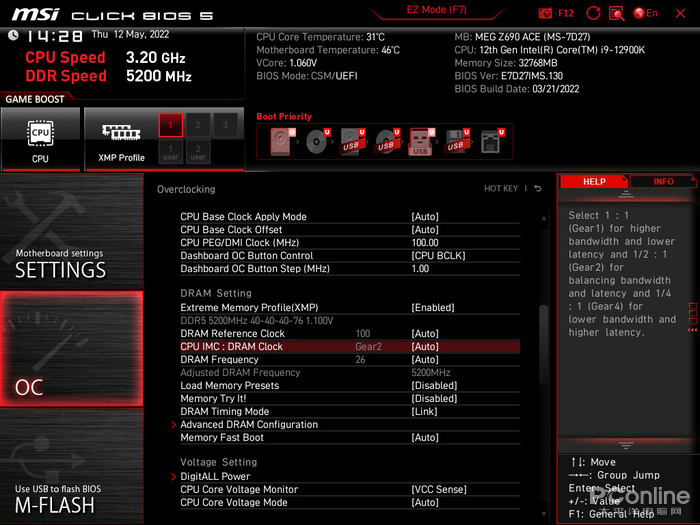This screenshot has height=525, width=700.
Task: Click the GAME BOOST label
Action: [35, 99]
